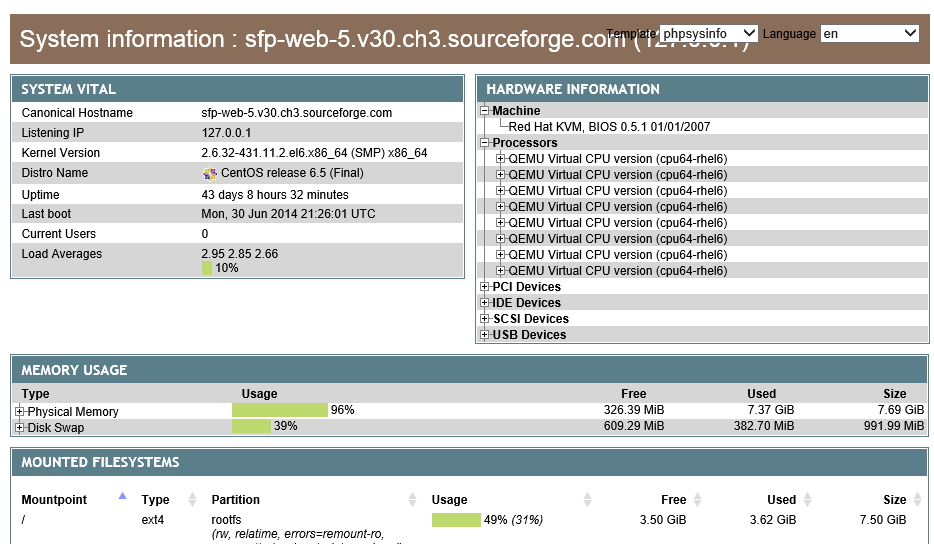The image size is (934, 544).
Task: Expand Physical Memory details
Action: click(x=20, y=411)
